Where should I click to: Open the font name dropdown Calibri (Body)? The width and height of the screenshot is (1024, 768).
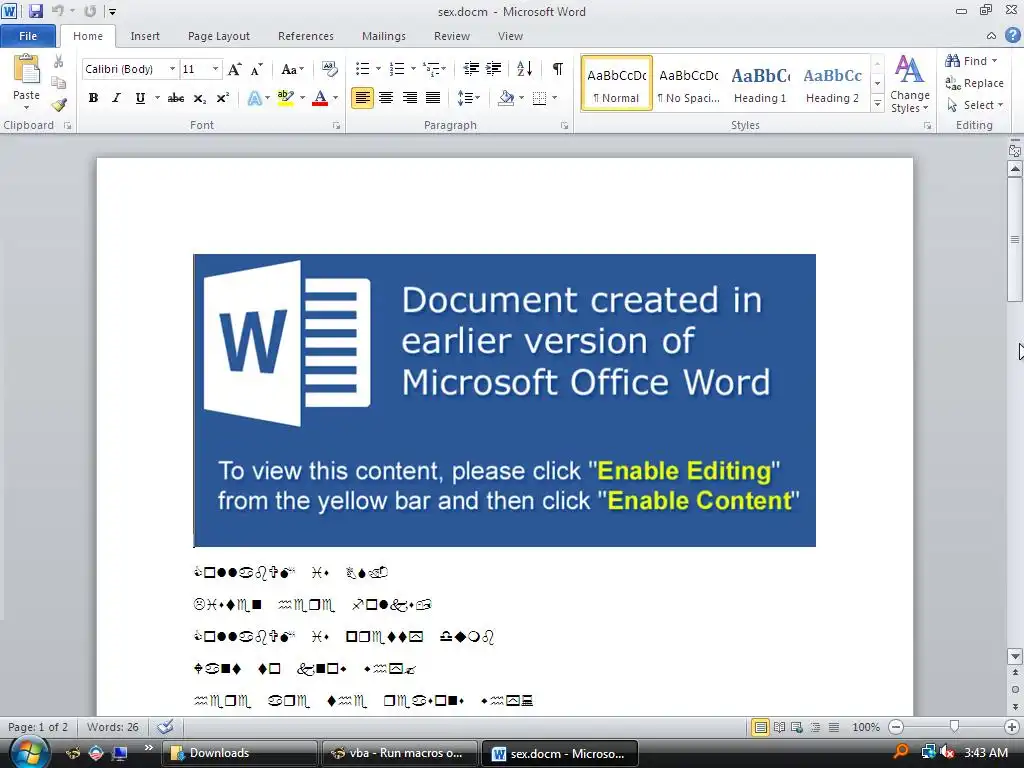coord(172,69)
